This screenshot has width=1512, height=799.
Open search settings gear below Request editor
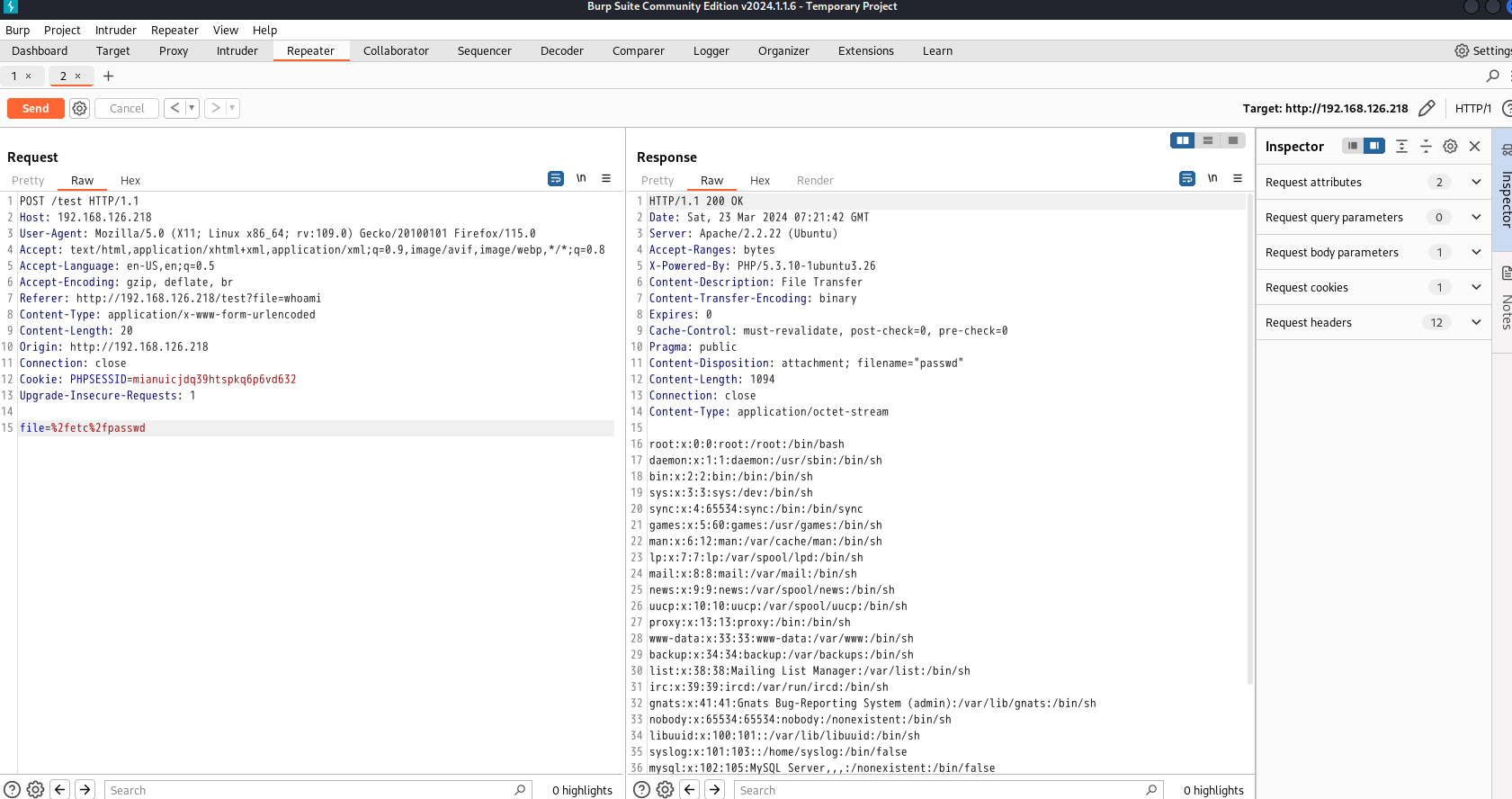point(35,789)
